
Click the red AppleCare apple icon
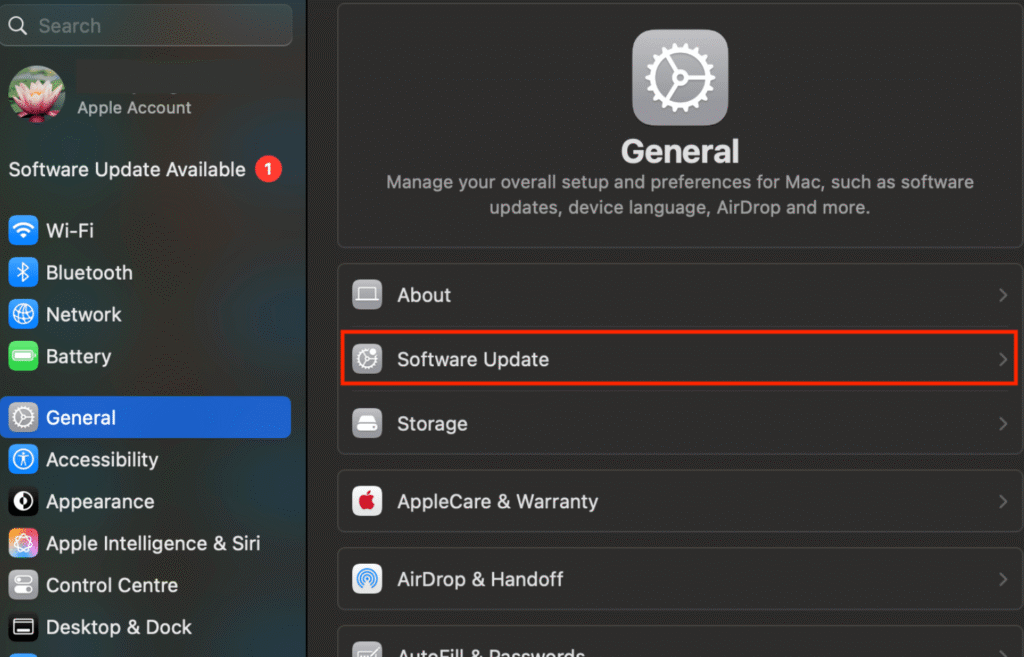tap(367, 501)
